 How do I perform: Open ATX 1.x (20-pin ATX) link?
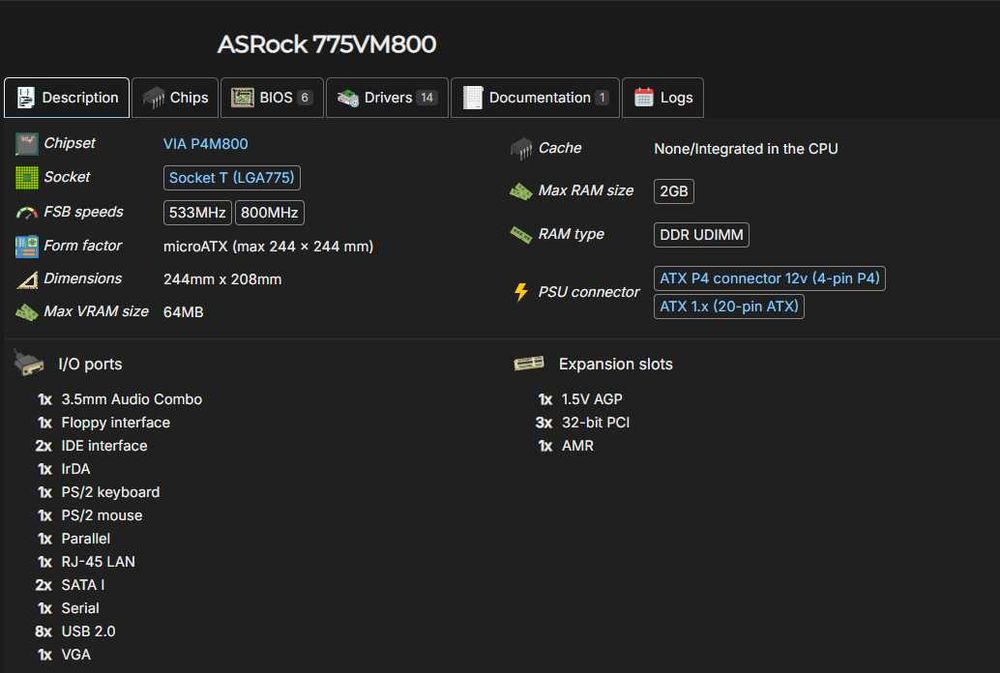click(x=729, y=306)
